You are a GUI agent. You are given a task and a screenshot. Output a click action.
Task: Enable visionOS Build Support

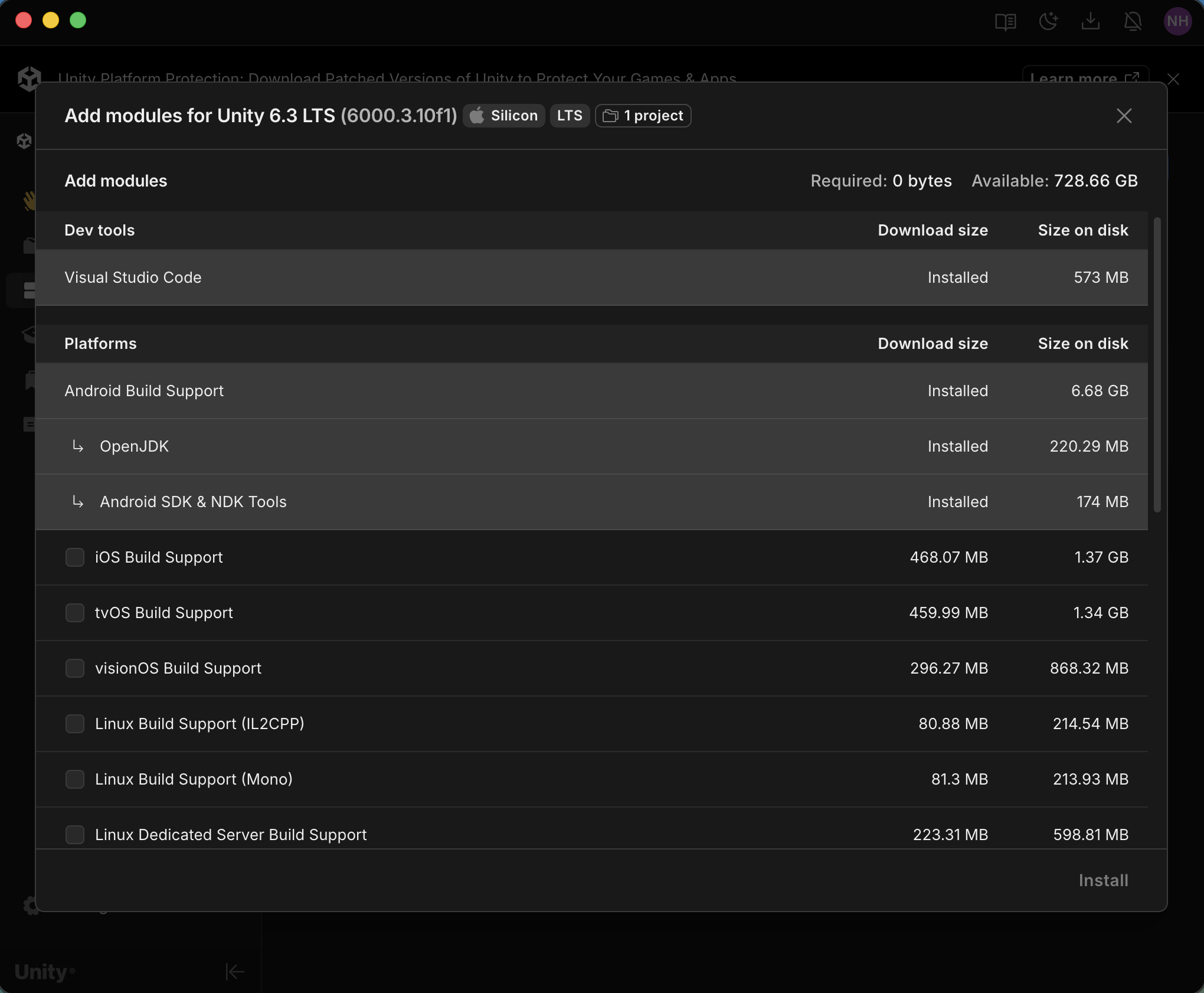point(76,668)
